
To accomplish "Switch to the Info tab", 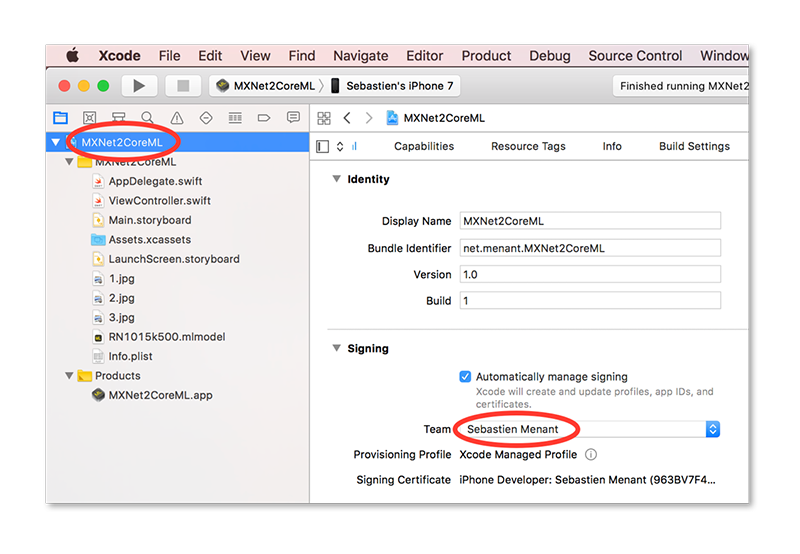I will coord(612,146).
